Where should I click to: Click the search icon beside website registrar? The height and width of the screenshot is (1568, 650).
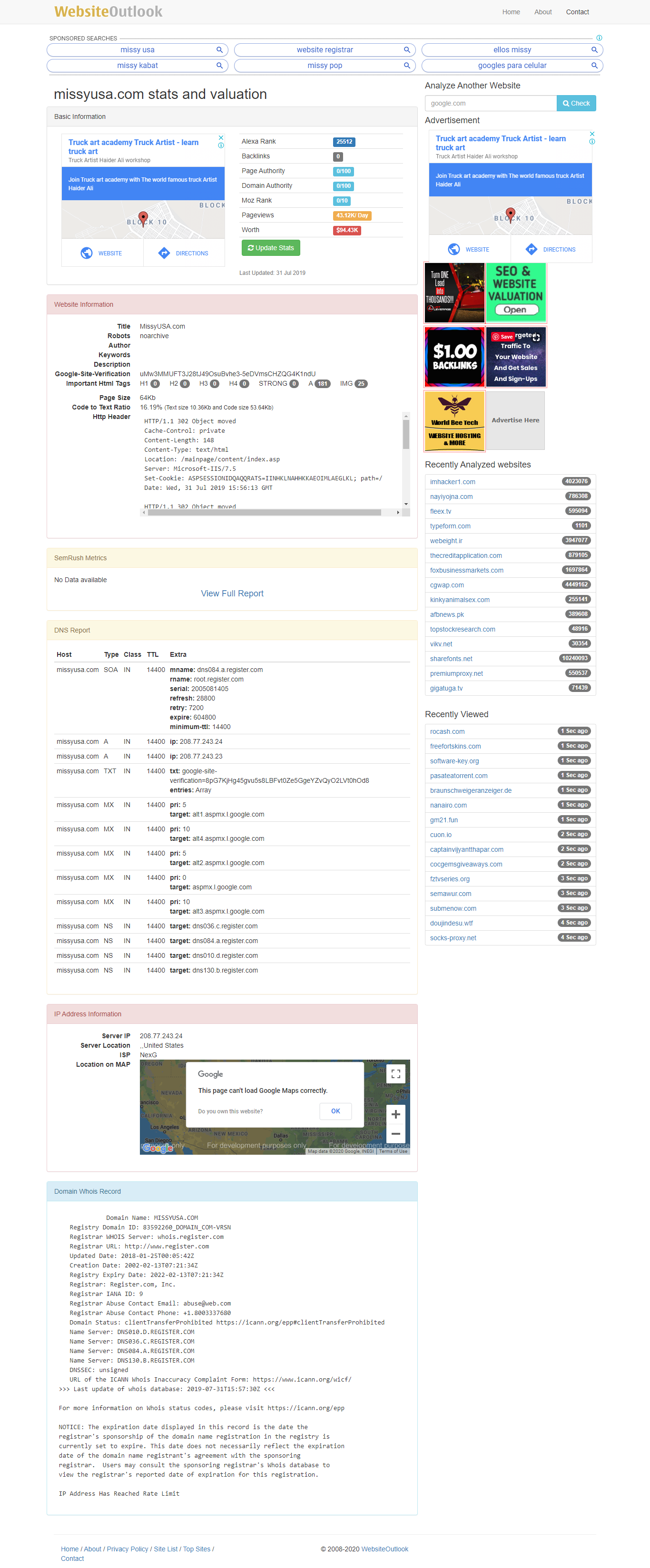[407, 50]
